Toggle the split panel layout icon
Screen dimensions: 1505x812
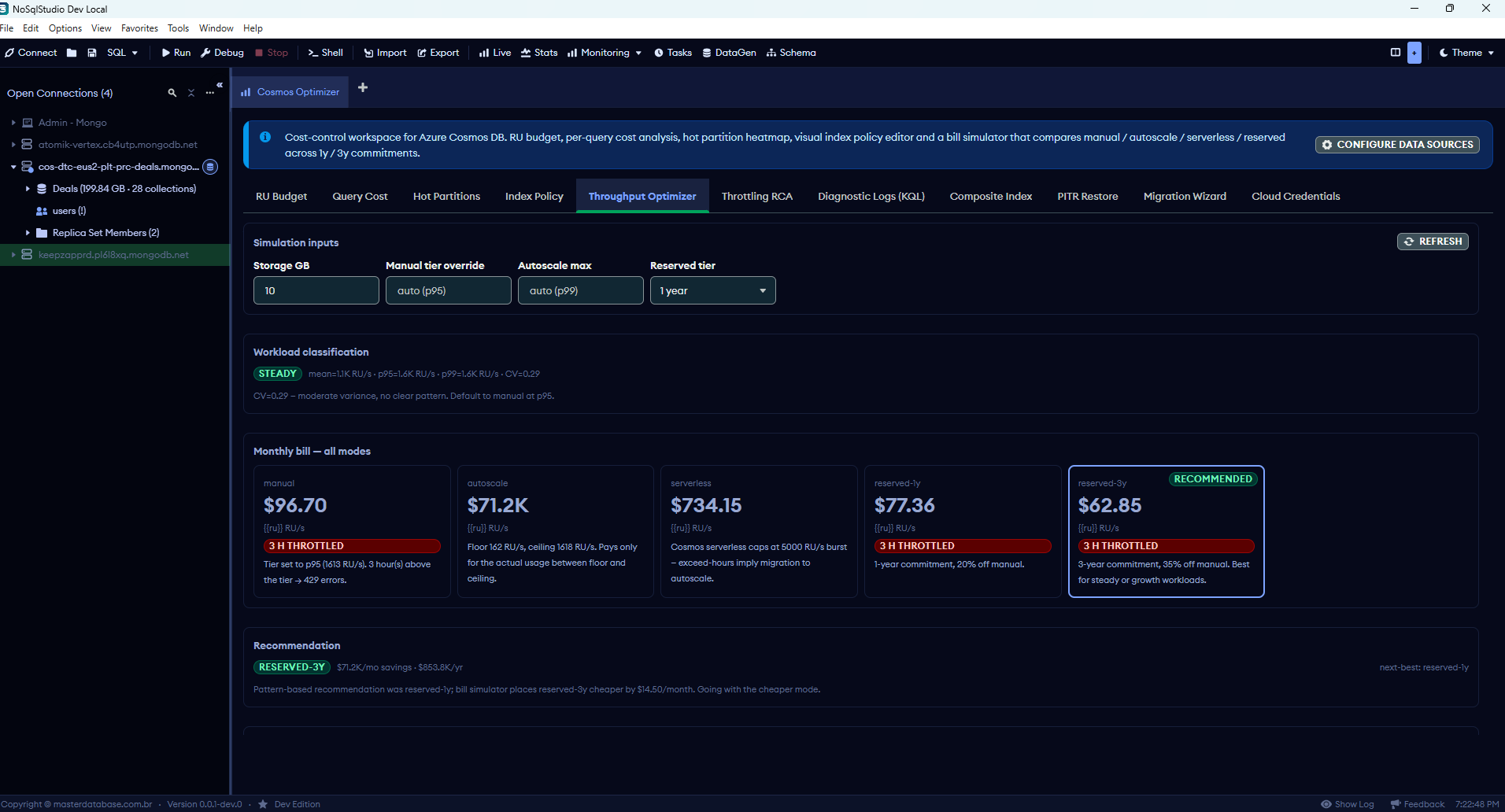(x=1396, y=53)
